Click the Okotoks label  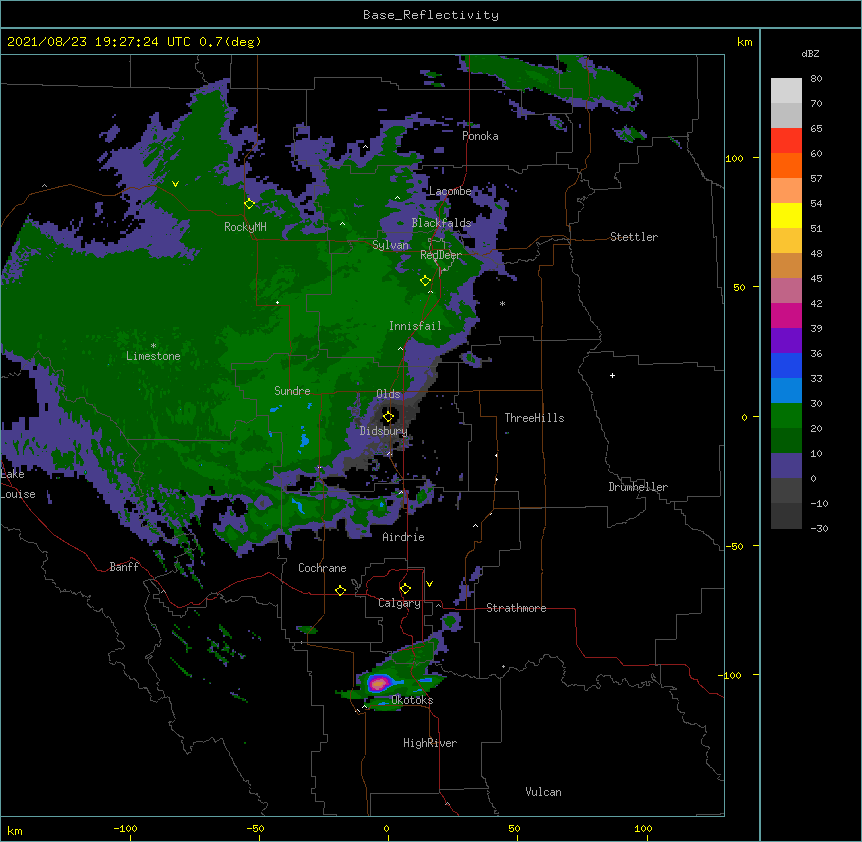pyautogui.click(x=412, y=700)
